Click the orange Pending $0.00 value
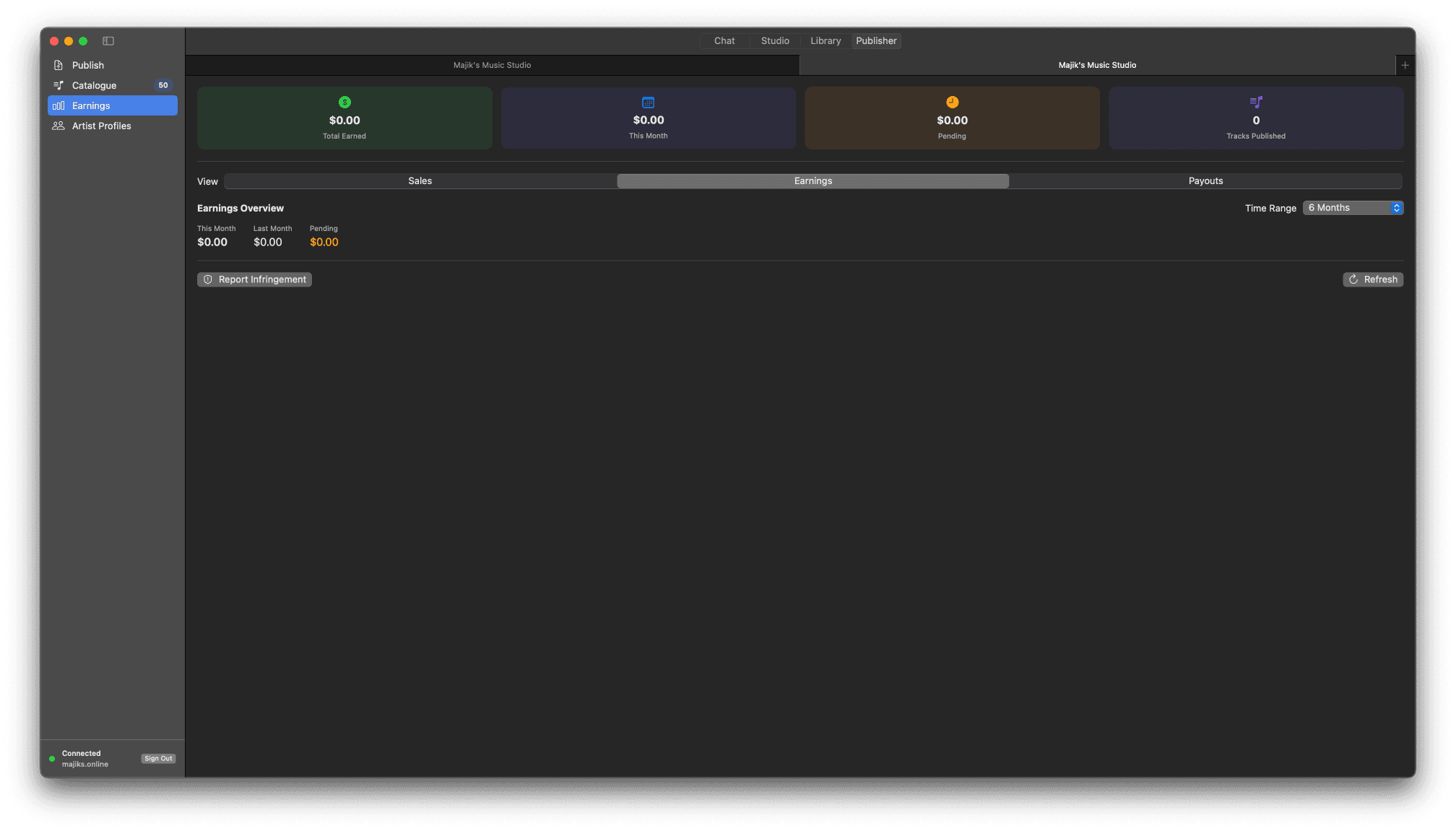The height and width of the screenshot is (831, 1456). 324,243
